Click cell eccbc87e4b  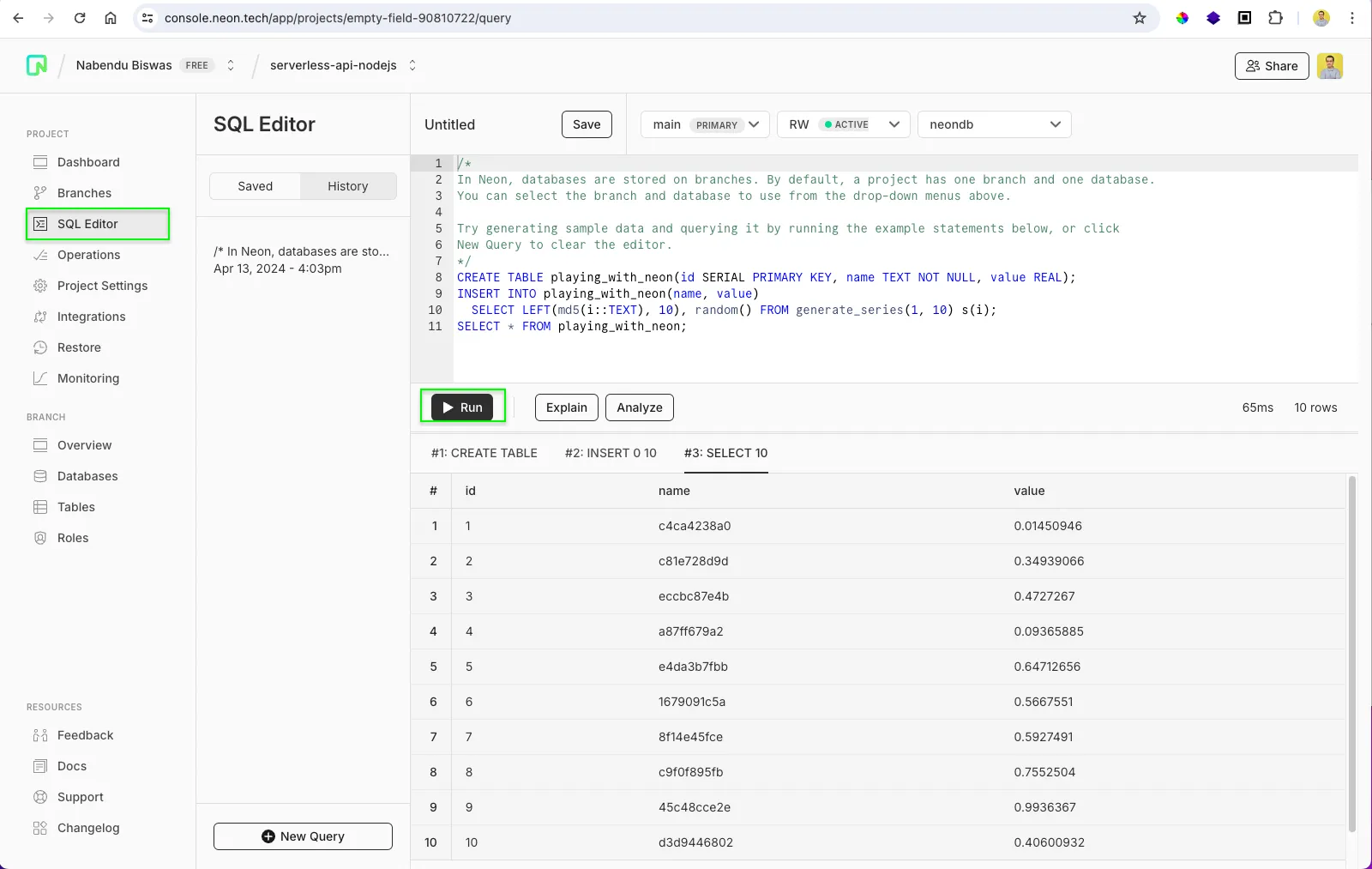694,596
